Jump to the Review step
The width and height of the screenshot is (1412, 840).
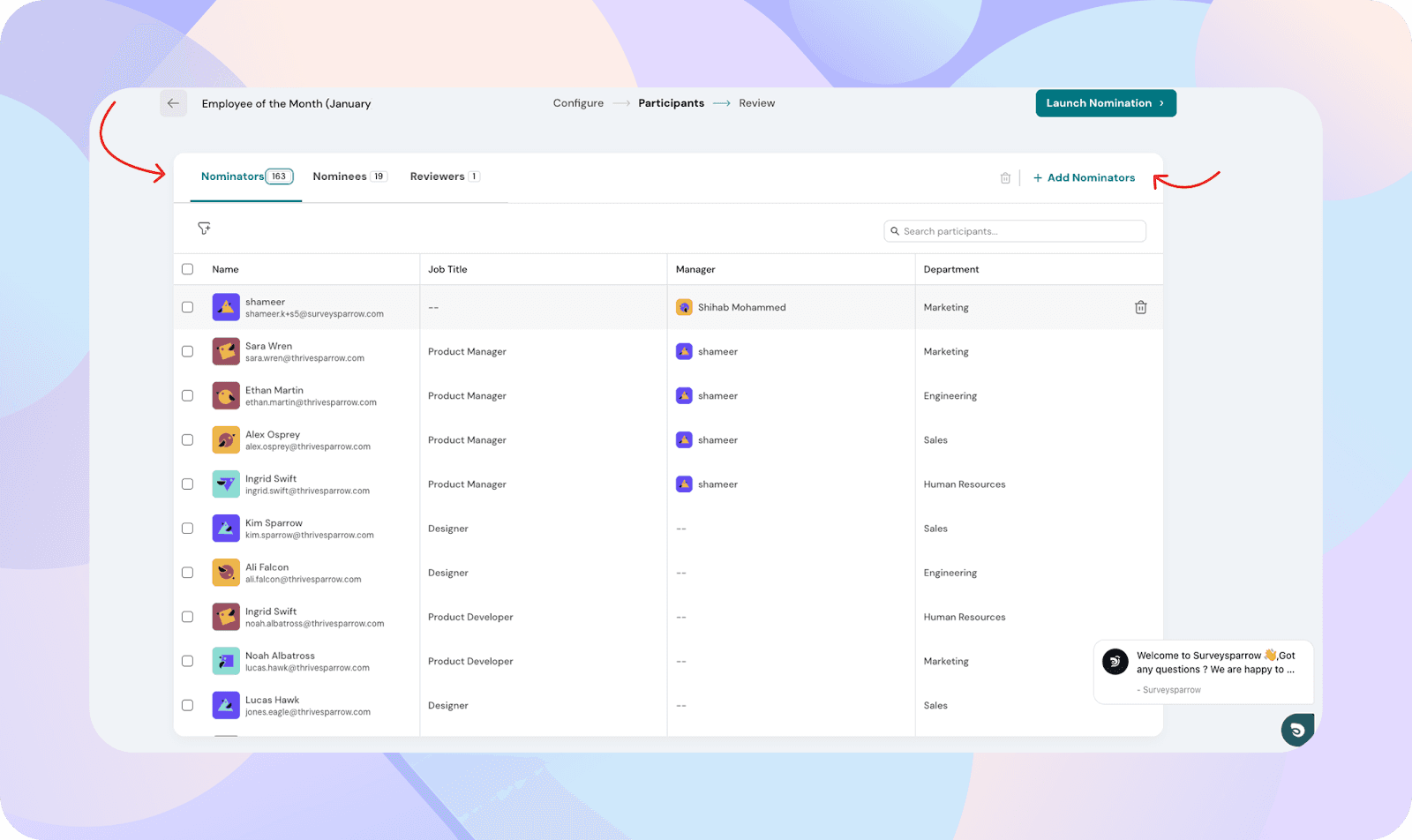pos(756,103)
